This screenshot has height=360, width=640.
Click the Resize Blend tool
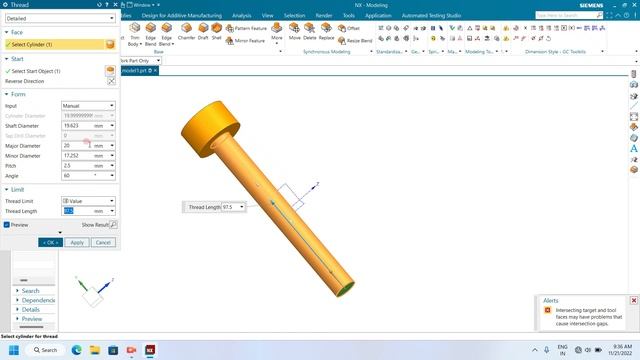point(355,40)
